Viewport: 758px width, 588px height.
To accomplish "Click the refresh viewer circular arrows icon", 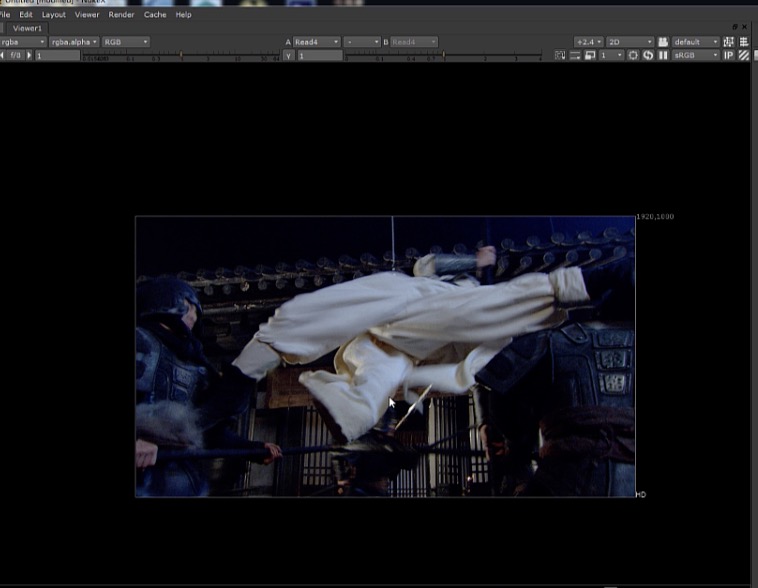I will (x=648, y=55).
